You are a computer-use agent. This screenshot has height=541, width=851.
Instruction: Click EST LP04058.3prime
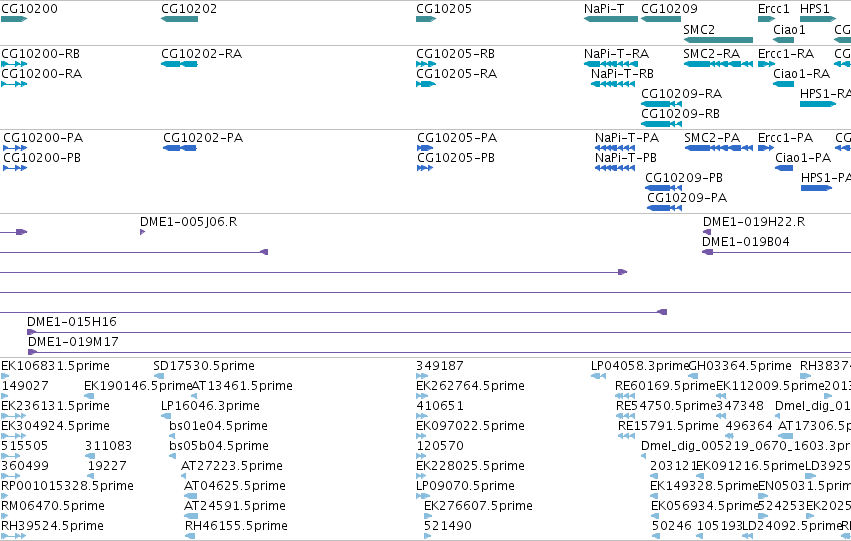coord(639,366)
